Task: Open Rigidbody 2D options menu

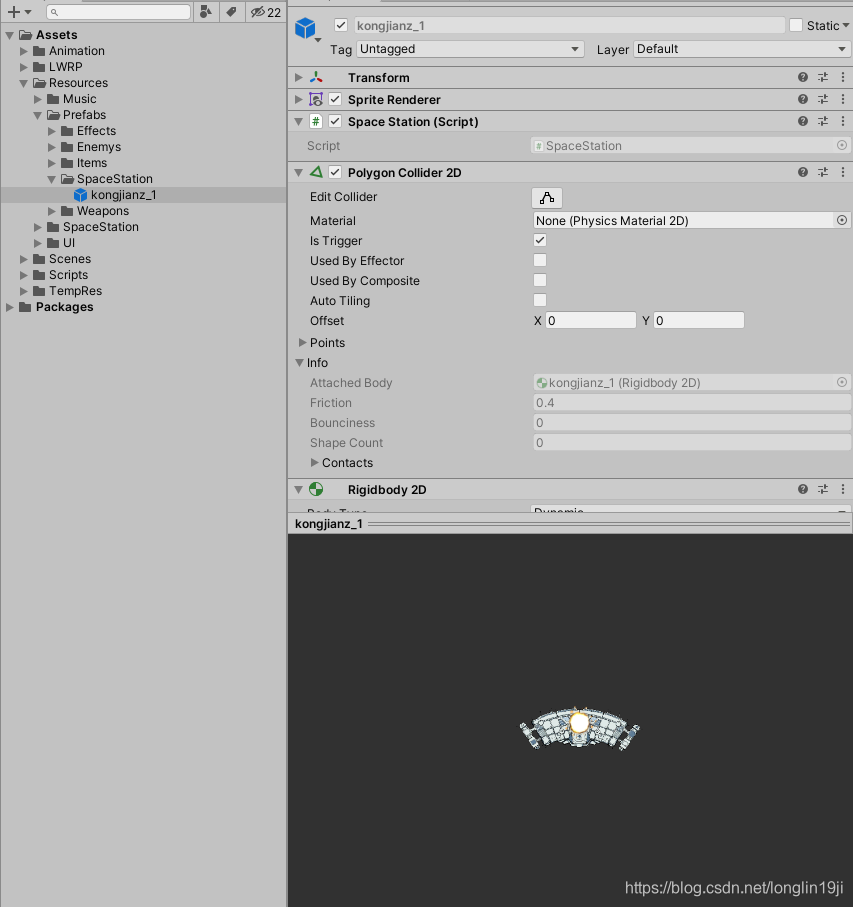Action: [x=843, y=489]
